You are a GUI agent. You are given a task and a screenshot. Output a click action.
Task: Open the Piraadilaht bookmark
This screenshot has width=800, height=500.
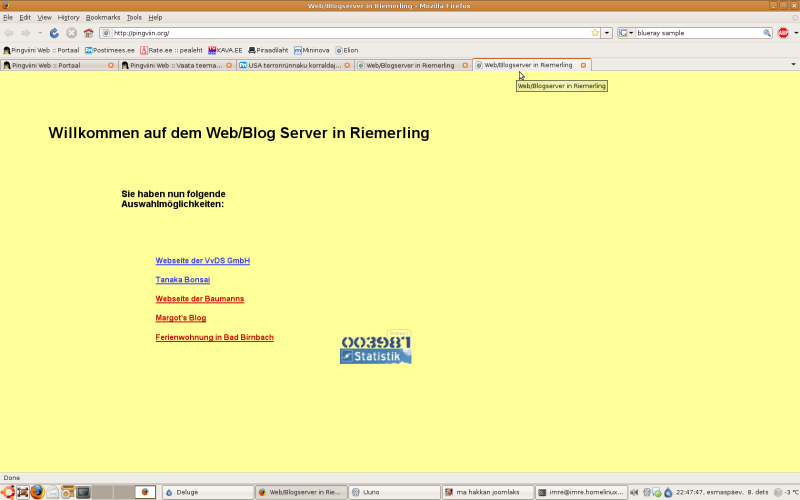click(268, 50)
